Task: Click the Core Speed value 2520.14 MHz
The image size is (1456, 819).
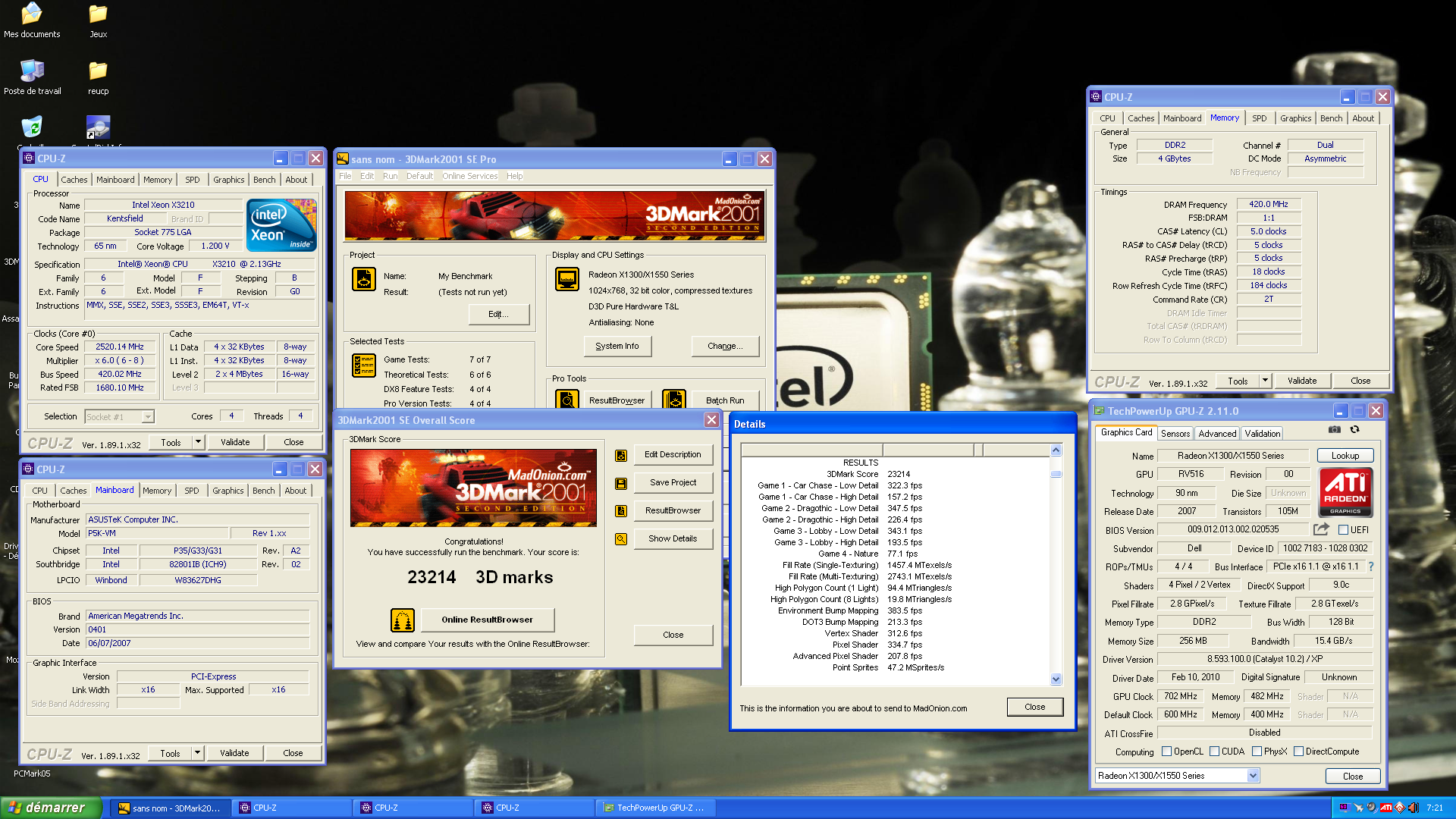Action: point(120,347)
